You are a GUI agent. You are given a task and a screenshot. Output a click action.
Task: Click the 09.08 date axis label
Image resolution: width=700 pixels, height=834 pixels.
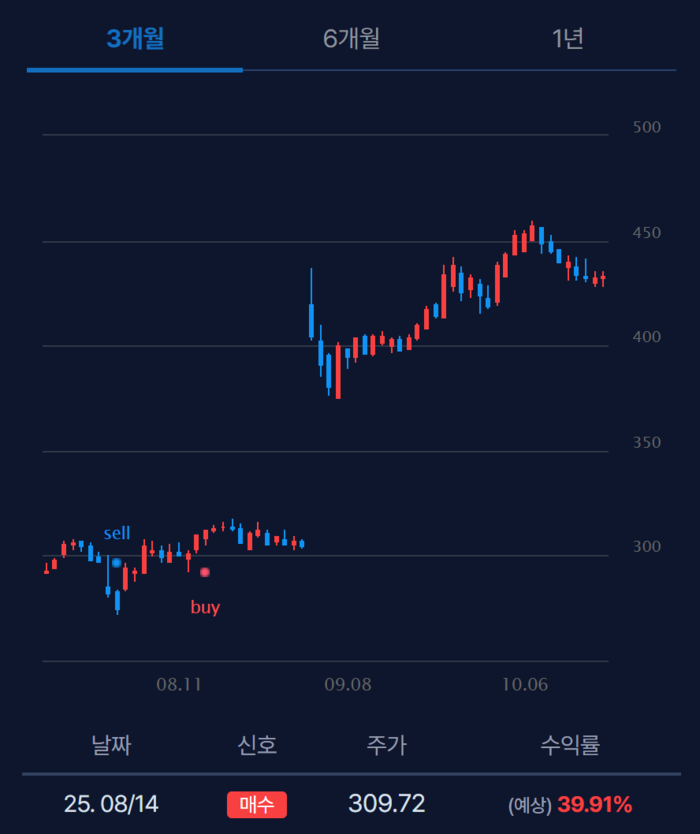pos(348,685)
